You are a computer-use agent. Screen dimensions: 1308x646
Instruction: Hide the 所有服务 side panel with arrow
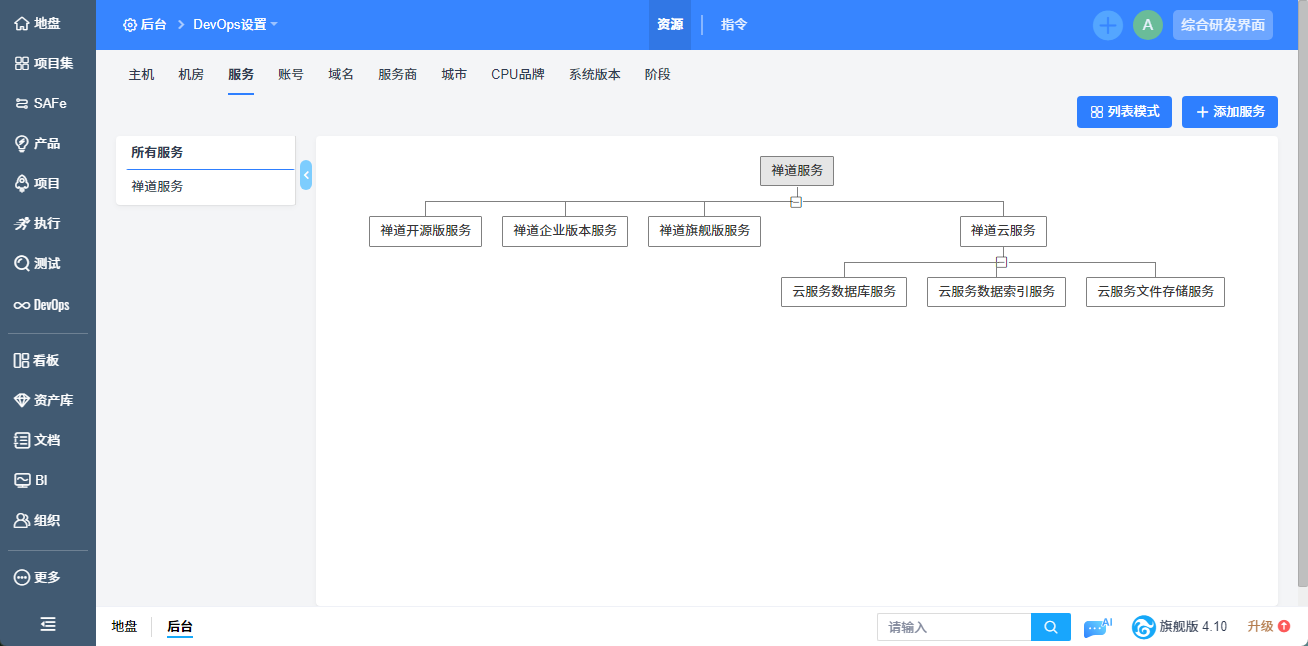pos(306,175)
